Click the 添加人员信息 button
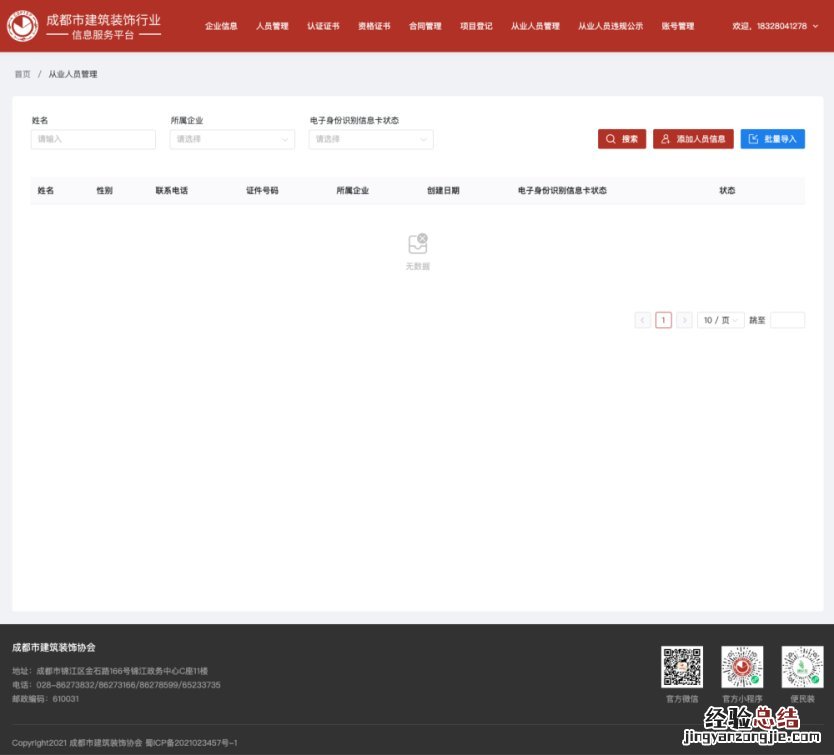 (693, 139)
